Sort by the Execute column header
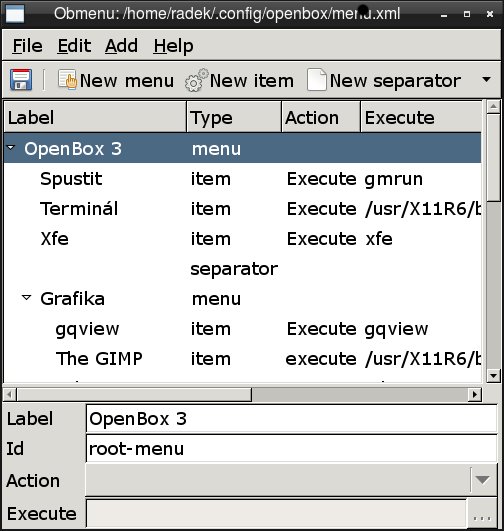 click(421, 118)
